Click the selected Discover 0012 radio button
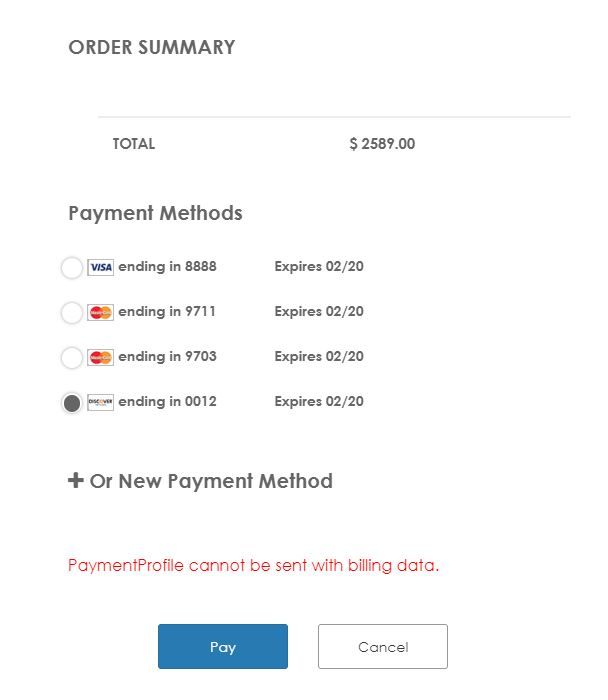Image resolution: width=608 pixels, height=700 pixels. (72, 403)
